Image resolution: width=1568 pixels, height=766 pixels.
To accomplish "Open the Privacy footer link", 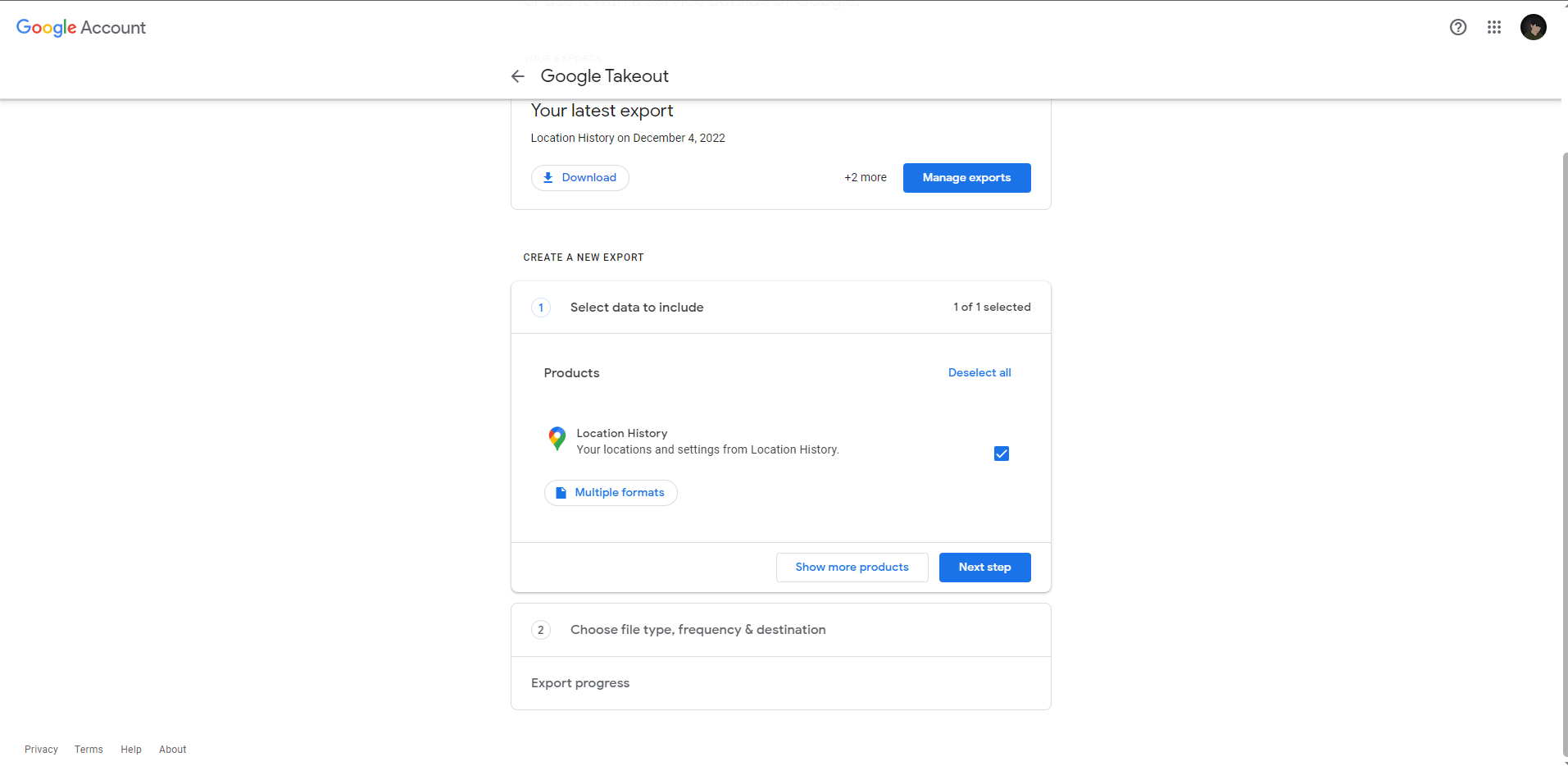I will (41, 750).
